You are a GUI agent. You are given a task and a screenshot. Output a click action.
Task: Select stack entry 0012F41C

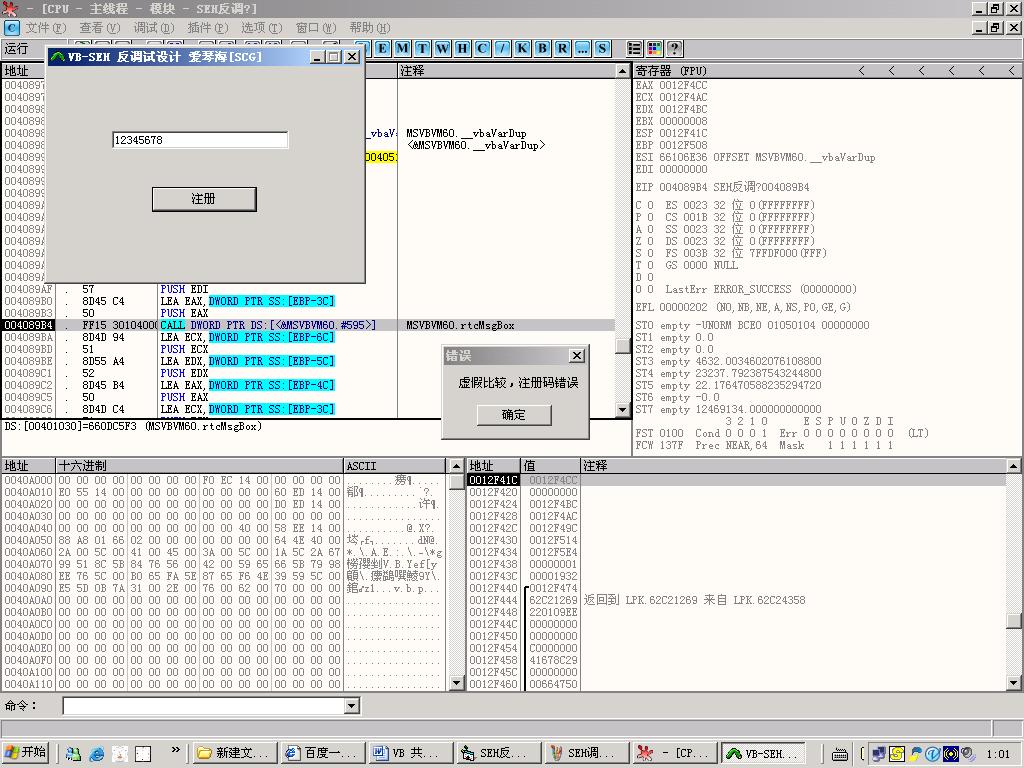pyautogui.click(x=736, y=480)
